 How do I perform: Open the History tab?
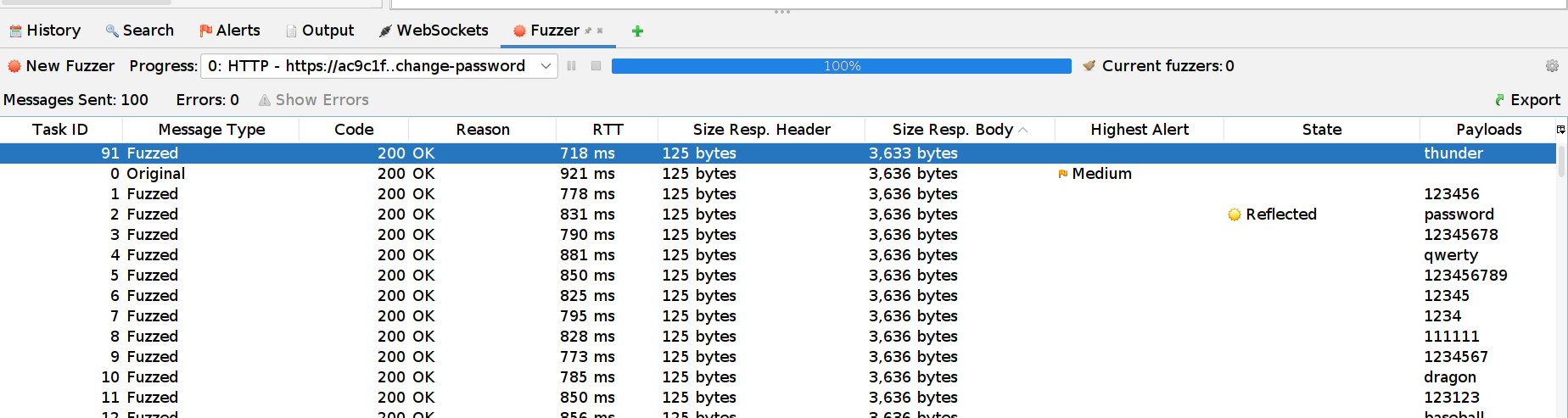45,31
